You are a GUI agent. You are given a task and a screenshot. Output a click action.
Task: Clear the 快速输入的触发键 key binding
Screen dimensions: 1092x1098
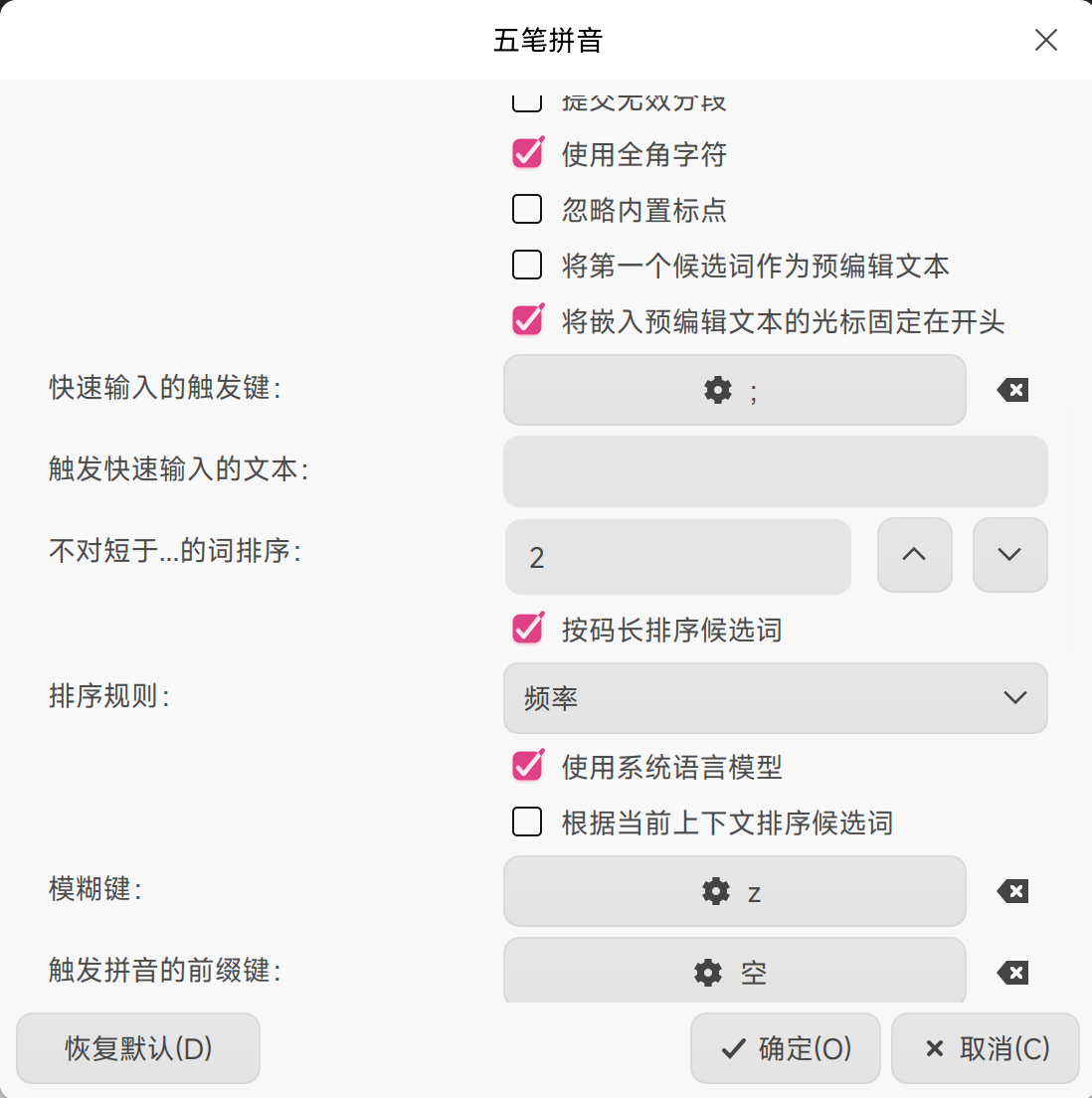coord(1012,390)
